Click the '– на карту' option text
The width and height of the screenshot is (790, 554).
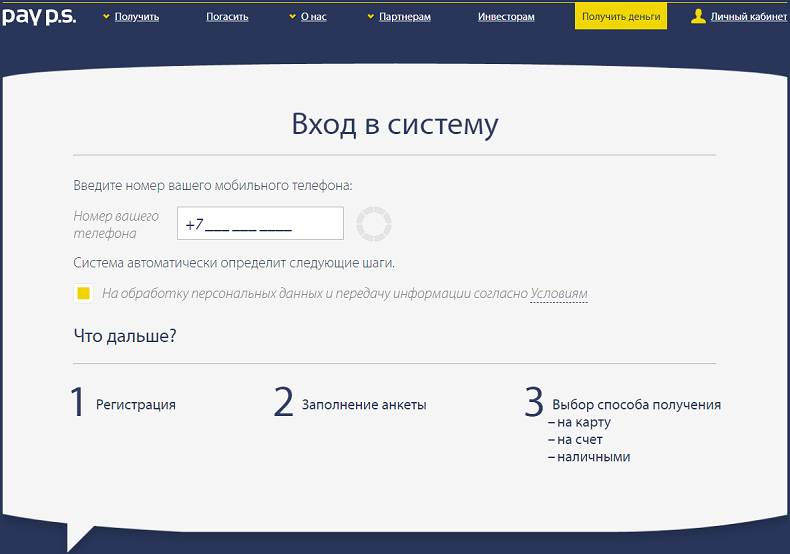coord(579,422)
